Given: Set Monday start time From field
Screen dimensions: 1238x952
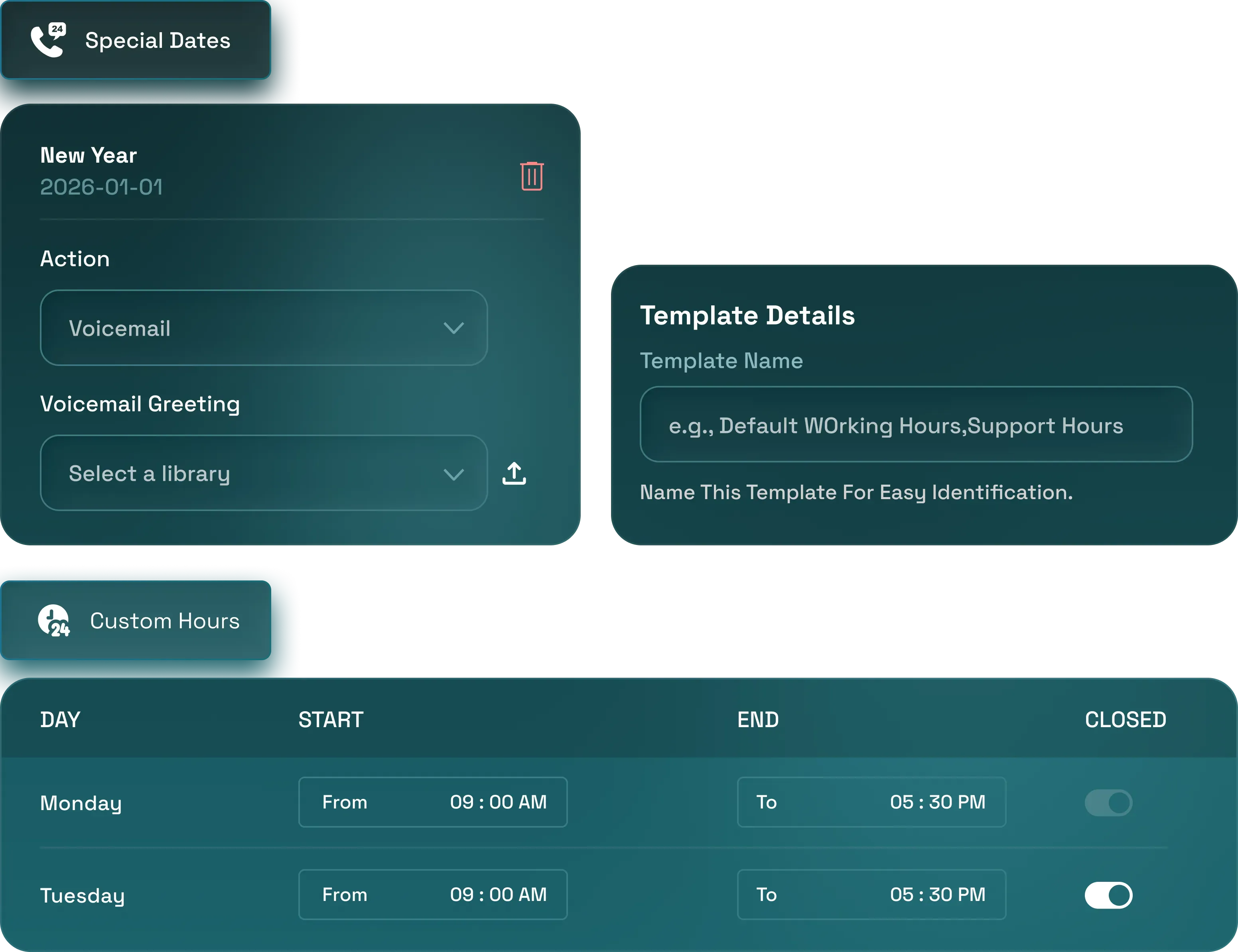Looking at the screenshot, I should click(x=433, y=803).
